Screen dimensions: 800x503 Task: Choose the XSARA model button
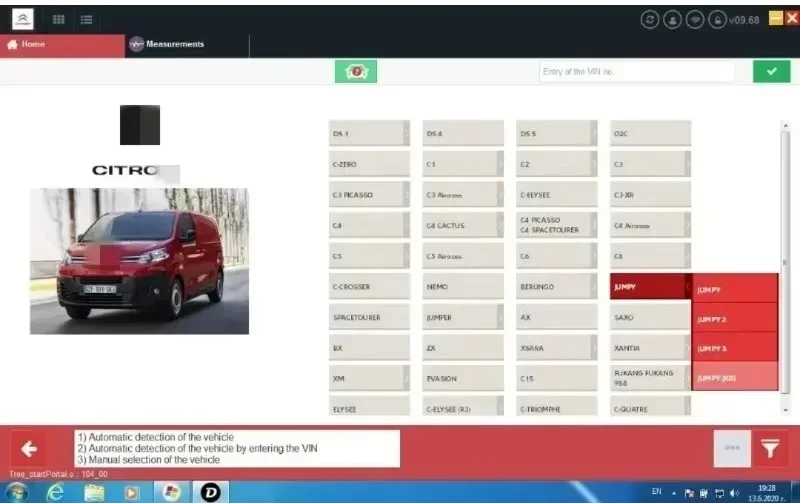(557, 348)
